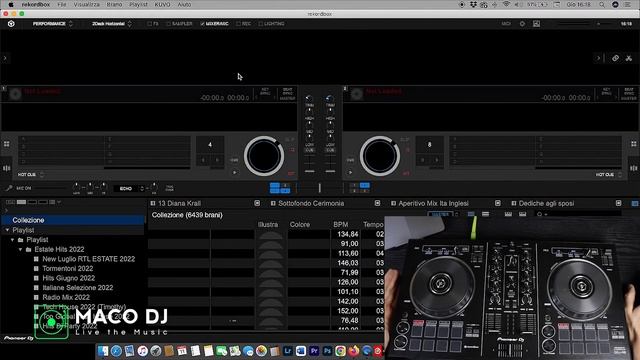The width and height of the screenshot is (640, 360).
Task: Click the track row with BPM 134,84
Action: click(x=266, y=234)
